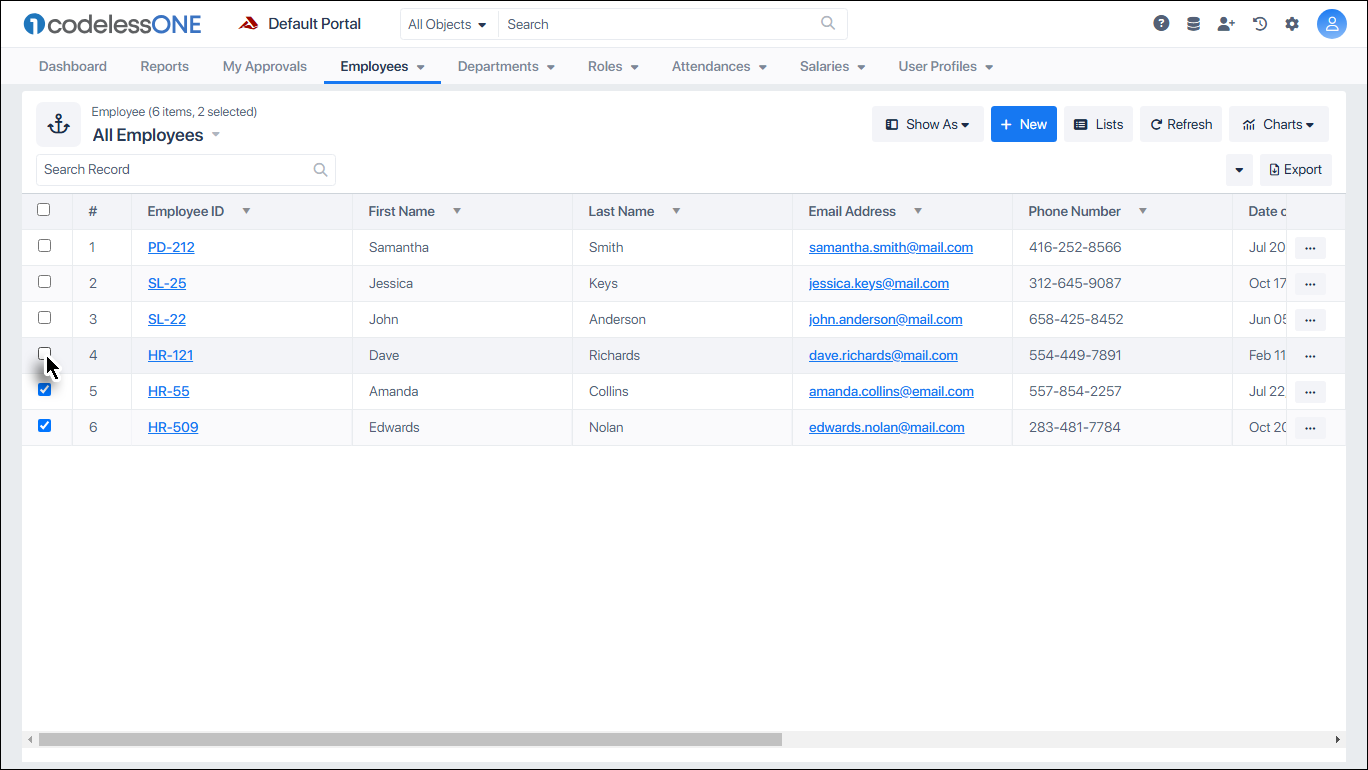
Task: Click the user profile avatar
Action: tap(1332, 22)
